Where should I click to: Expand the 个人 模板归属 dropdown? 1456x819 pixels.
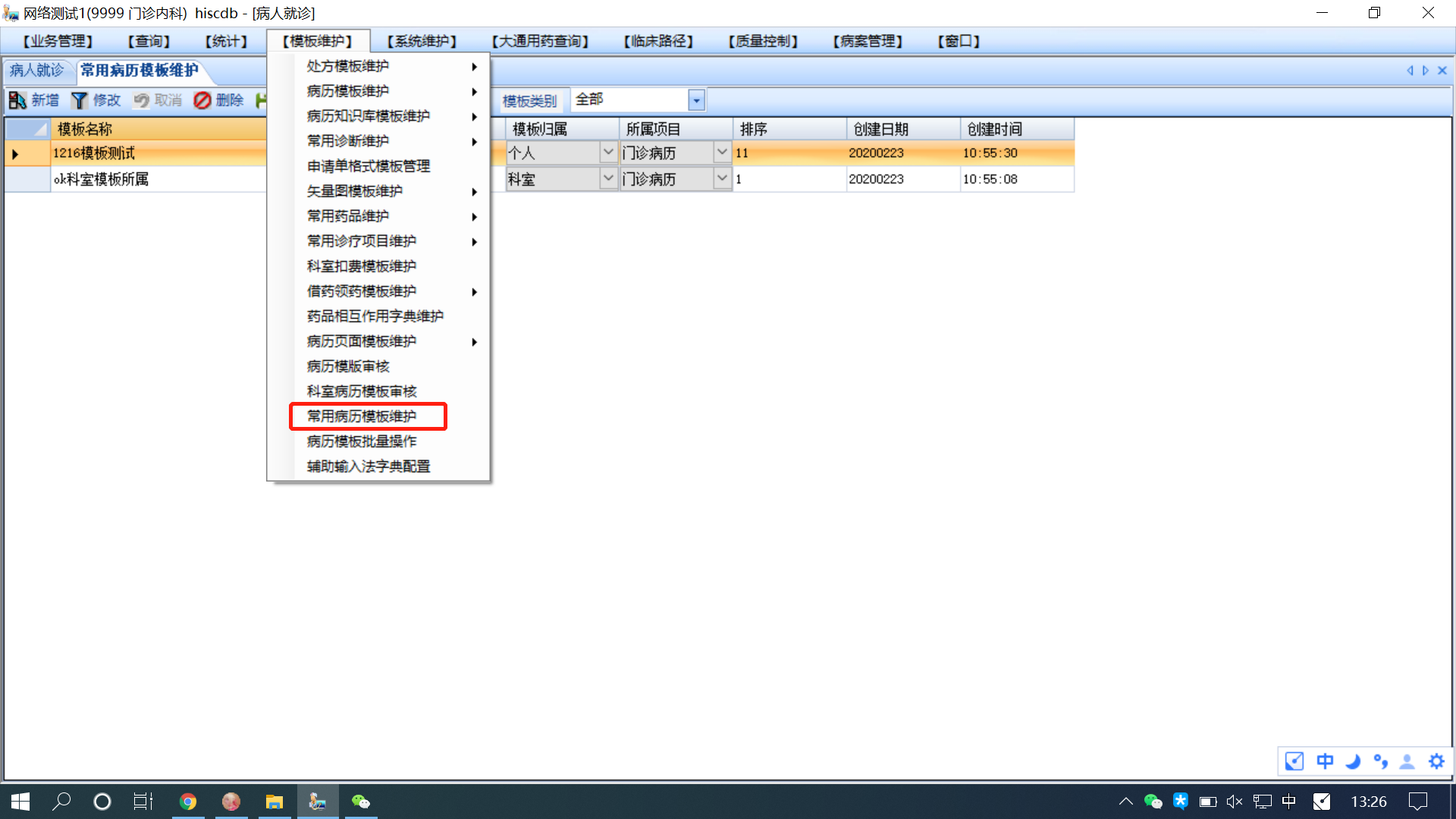(608, 152)
